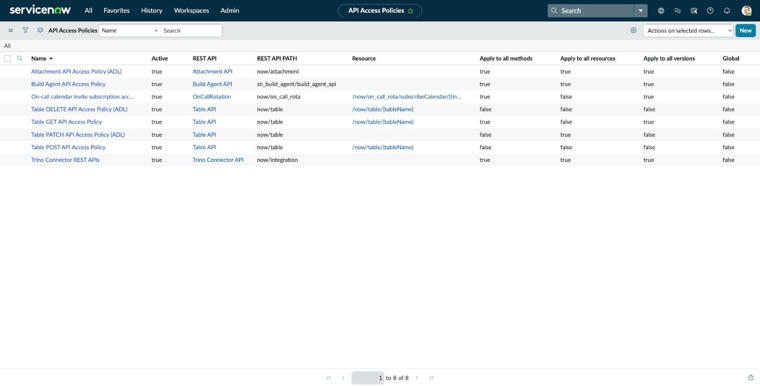760x387 pixels.
Task: Click the now/attachment path cell
Action: pyautogui.click(x=278, y=71)
